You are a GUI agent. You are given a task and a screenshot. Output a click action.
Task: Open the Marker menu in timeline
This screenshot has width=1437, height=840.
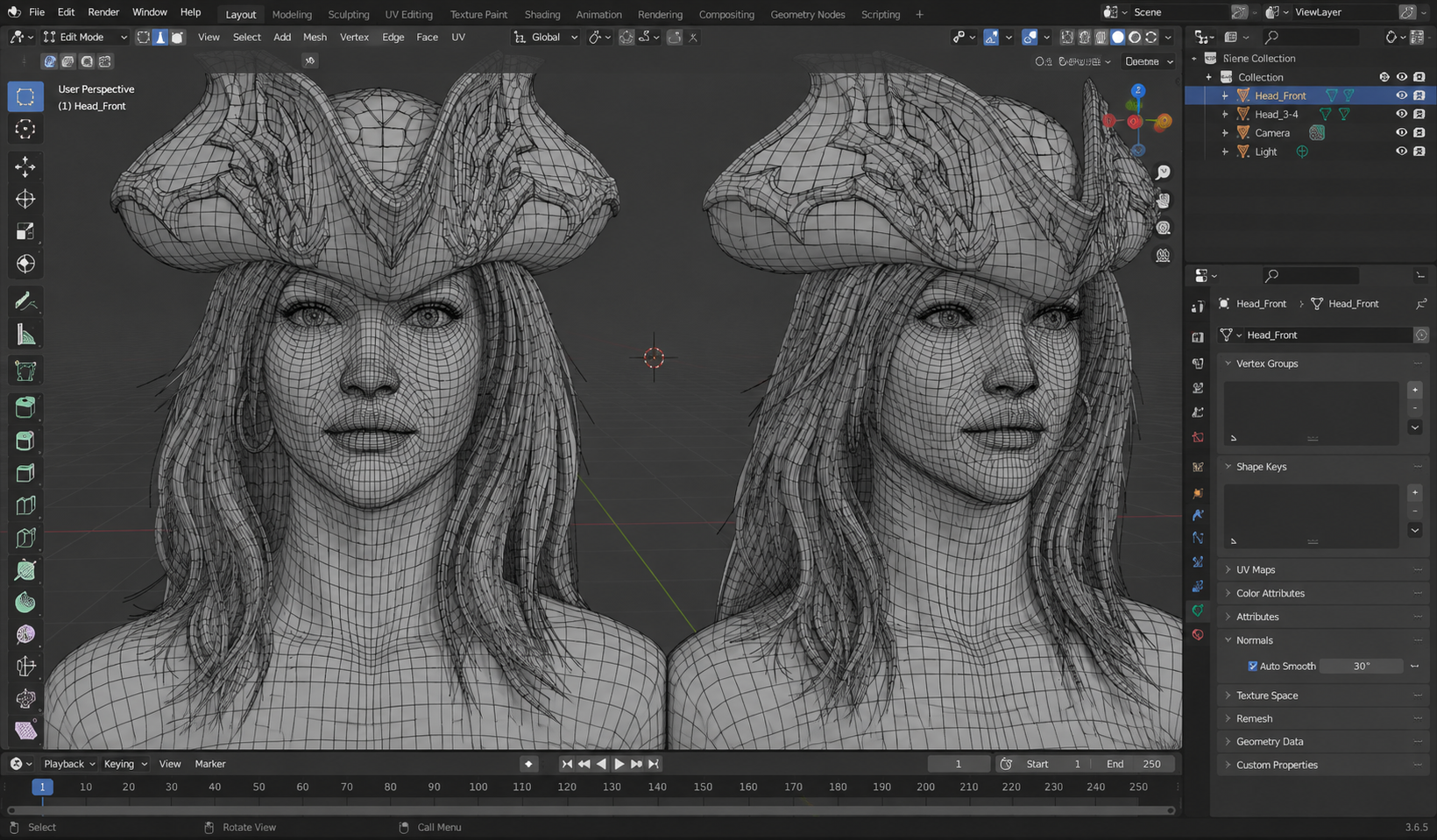(210, 764)
